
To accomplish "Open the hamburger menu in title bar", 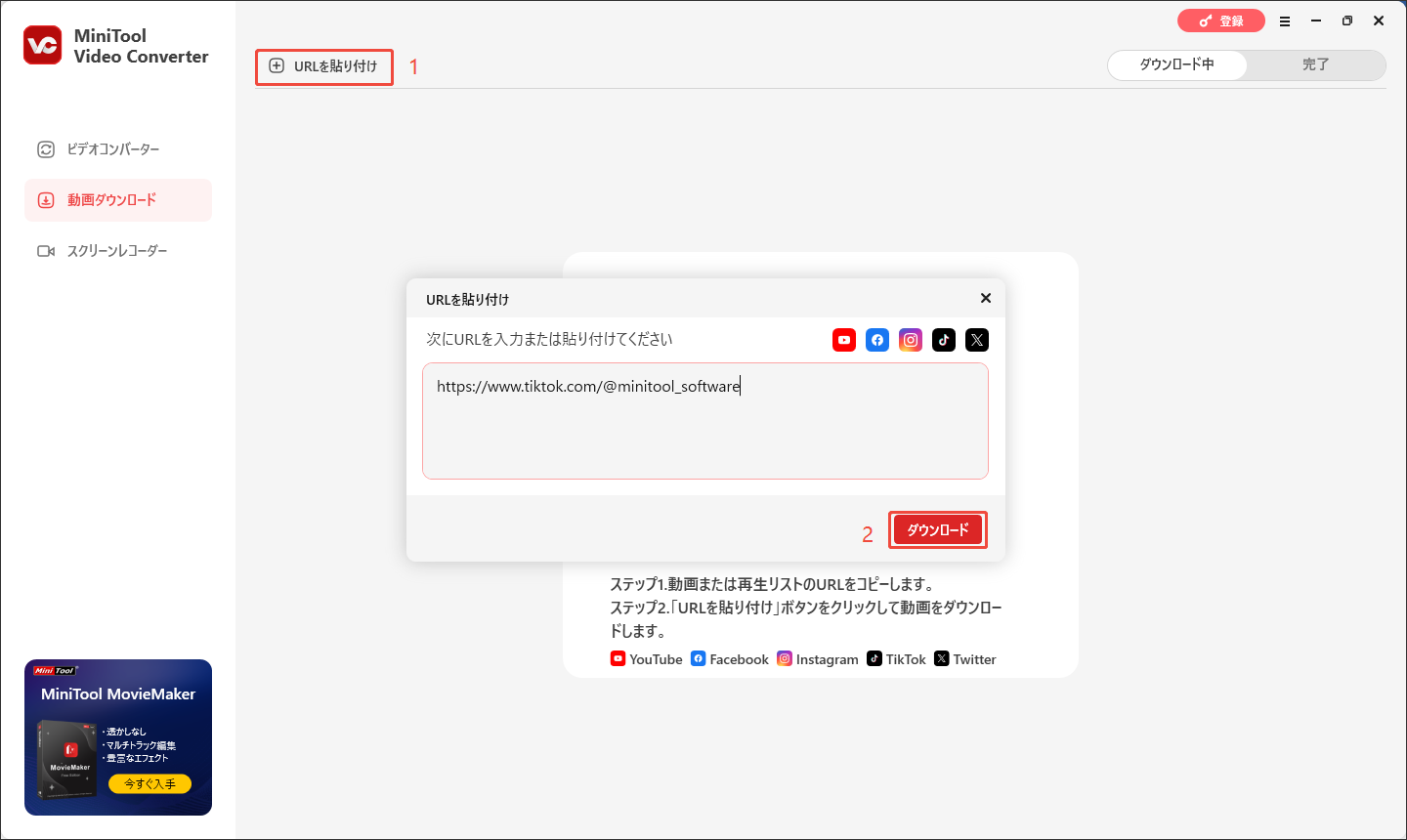I will 1285,21.
